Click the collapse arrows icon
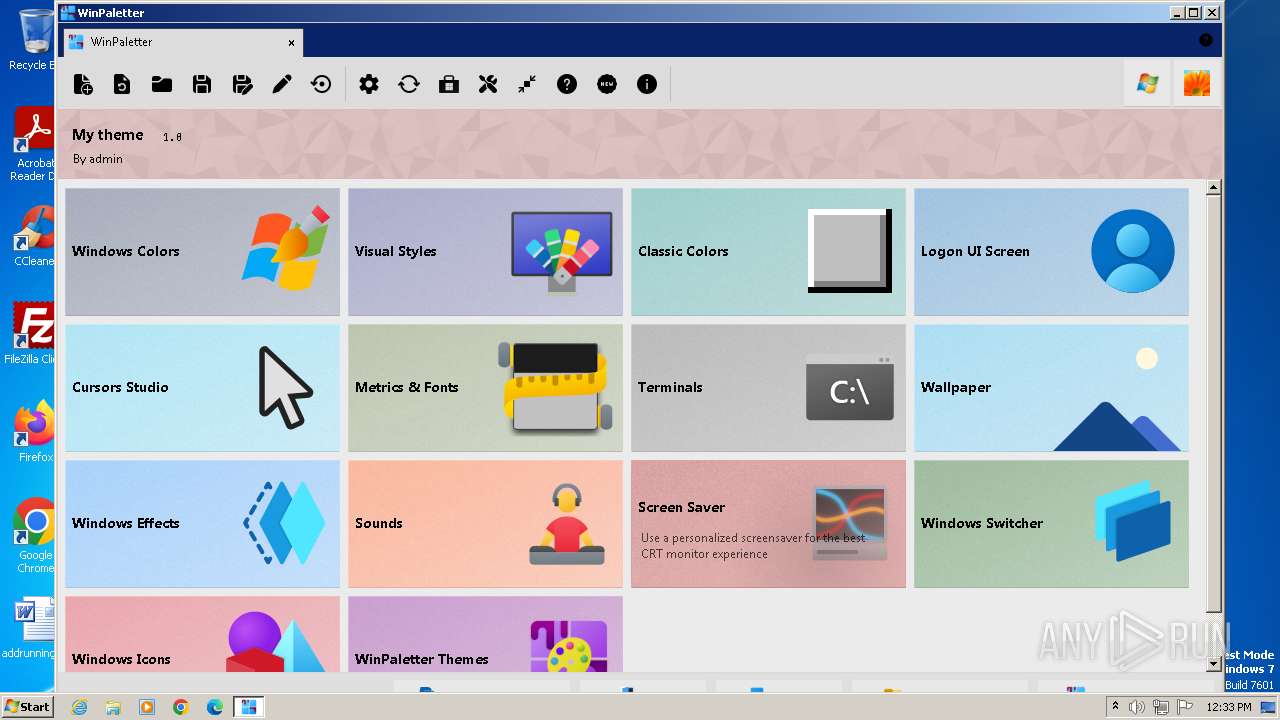1280x720 pixels. pos(527,85)
